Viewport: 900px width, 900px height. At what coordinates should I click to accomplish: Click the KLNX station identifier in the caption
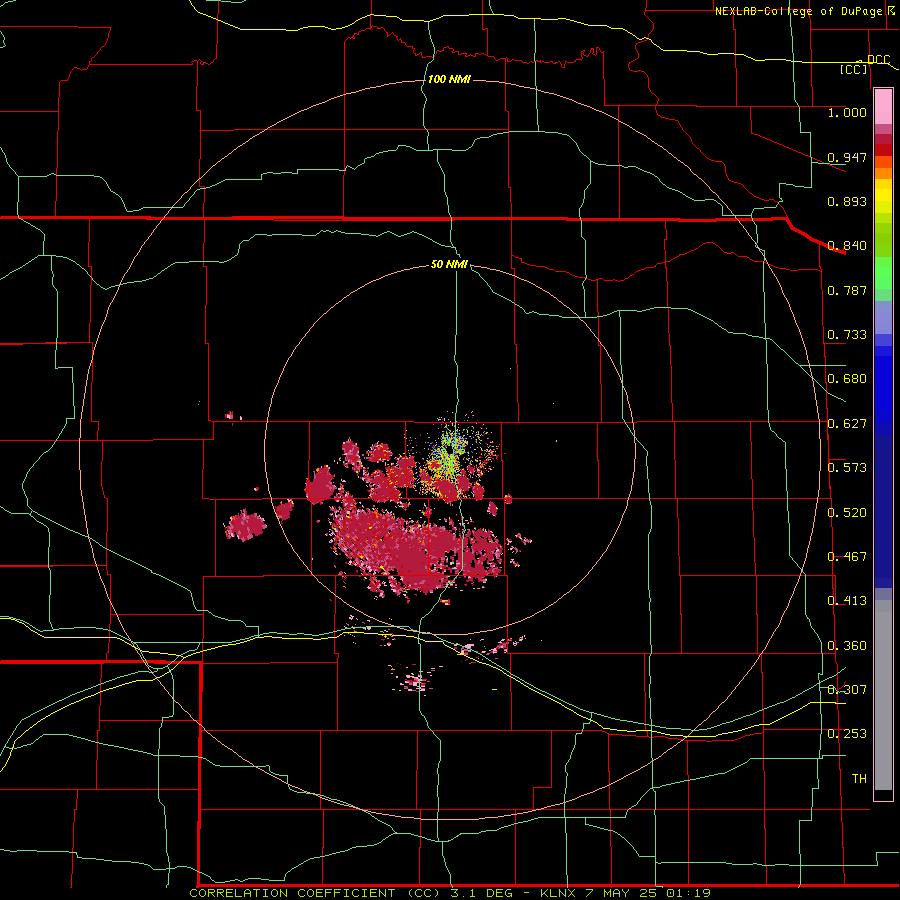(x=557, y=893)
